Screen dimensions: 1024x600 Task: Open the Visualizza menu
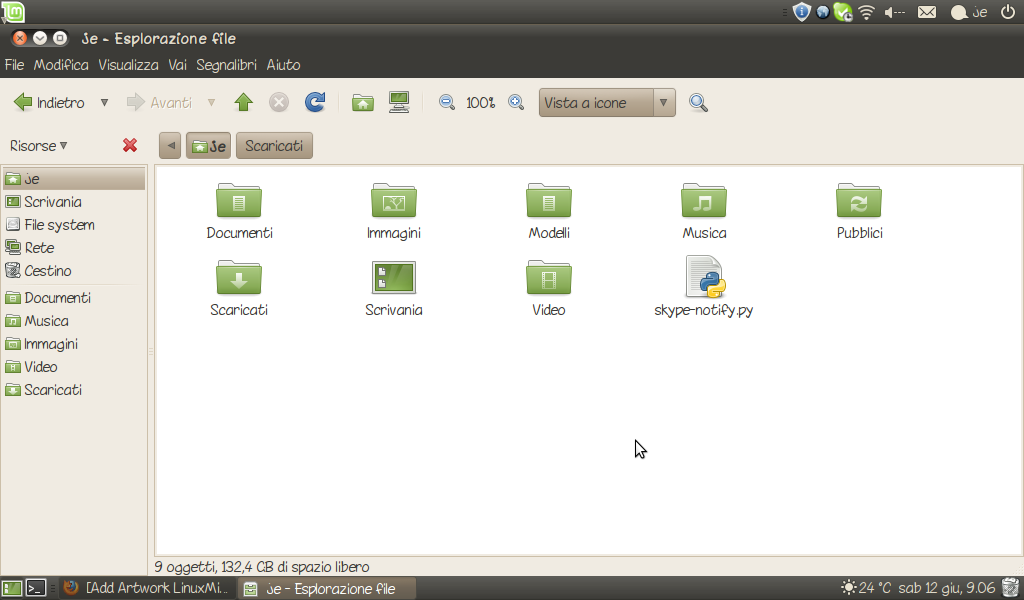click(x=129, y=65)
